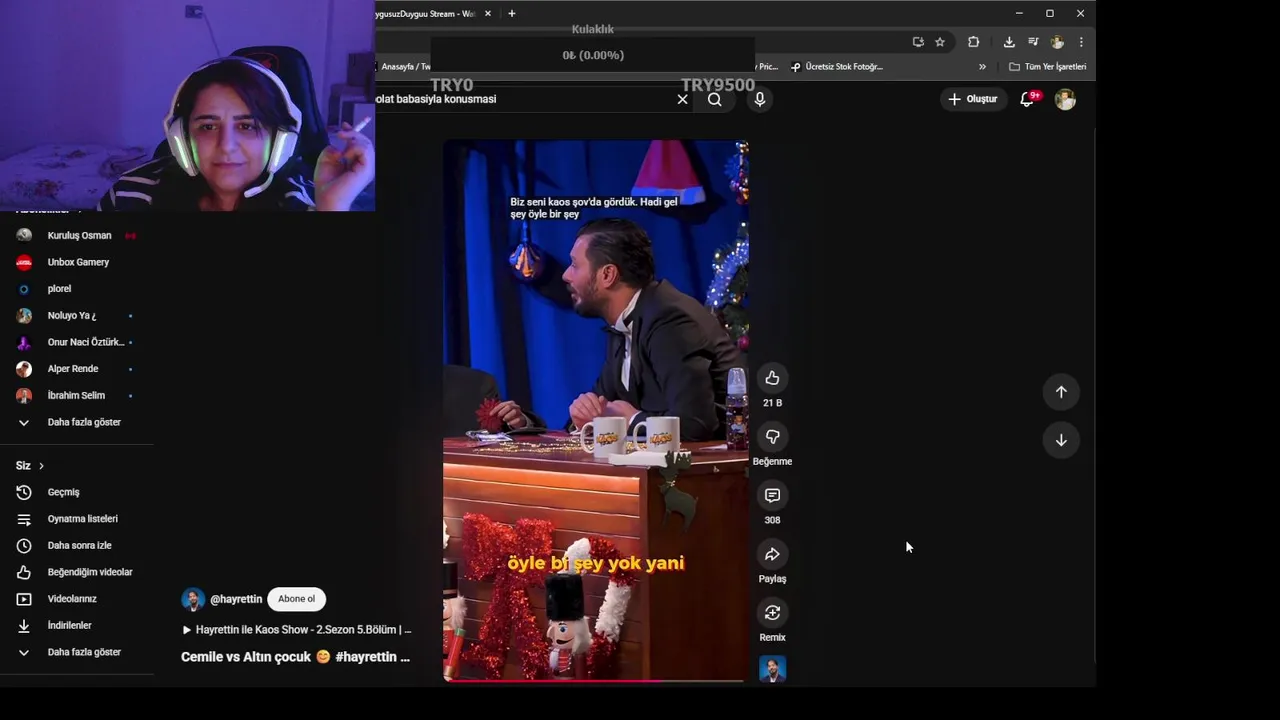Go to previous Short with up arrow

[x=1061, y=392]
